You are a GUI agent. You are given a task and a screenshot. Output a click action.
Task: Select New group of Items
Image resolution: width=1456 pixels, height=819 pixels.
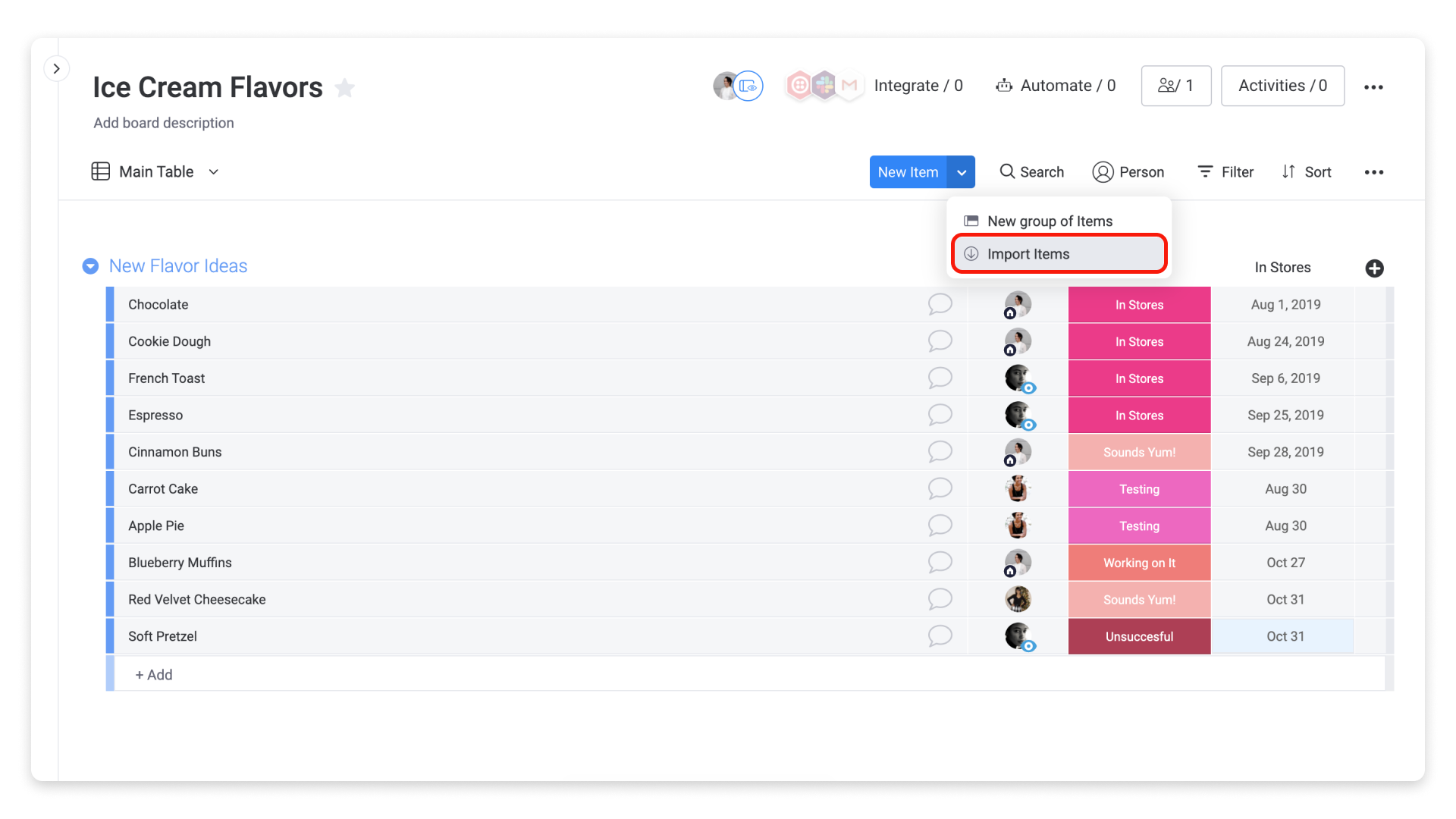tap(1059, 221)
